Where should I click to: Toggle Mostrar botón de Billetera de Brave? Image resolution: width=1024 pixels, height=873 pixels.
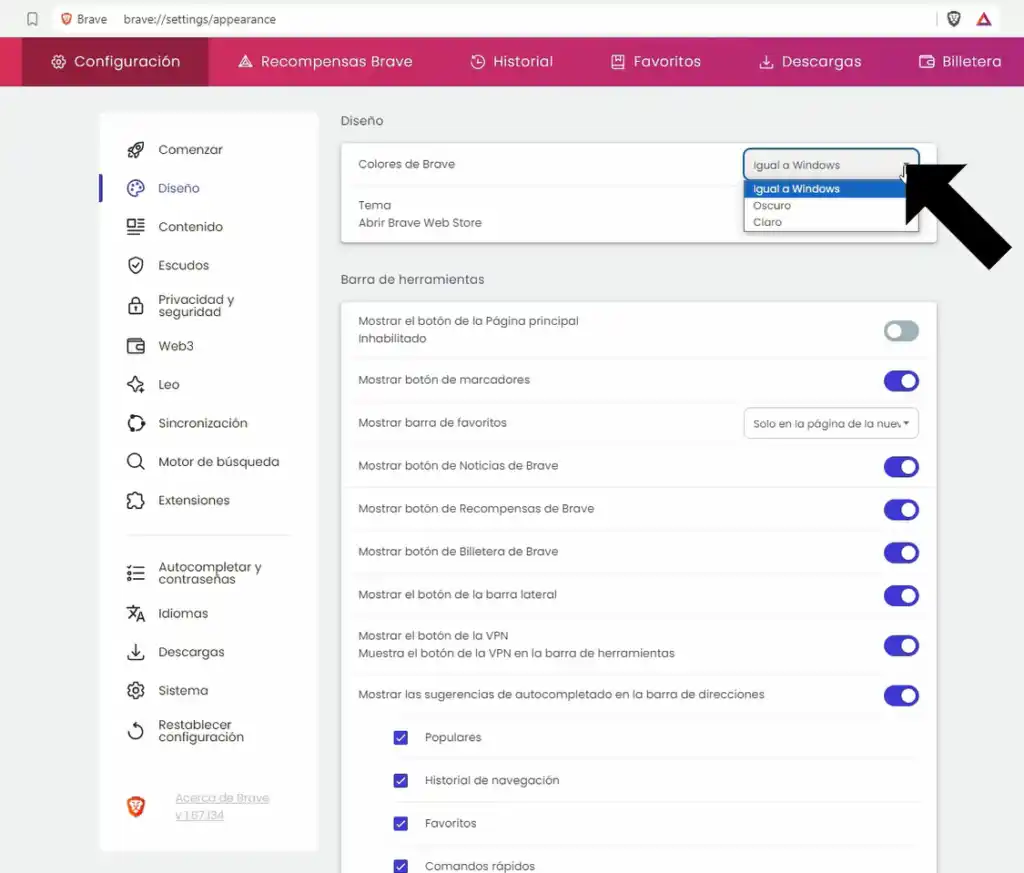(901, 552)
